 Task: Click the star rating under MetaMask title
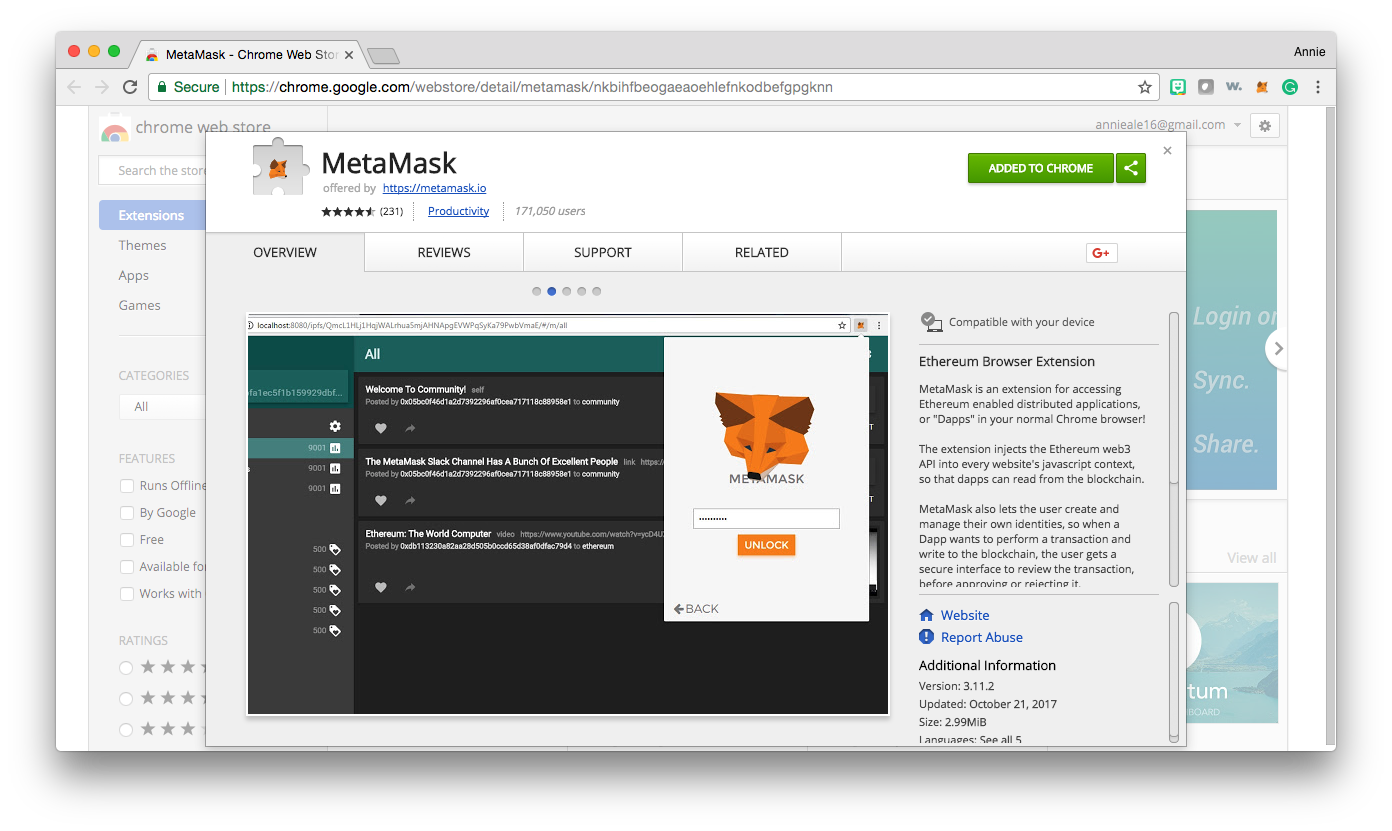pos(347,211)
